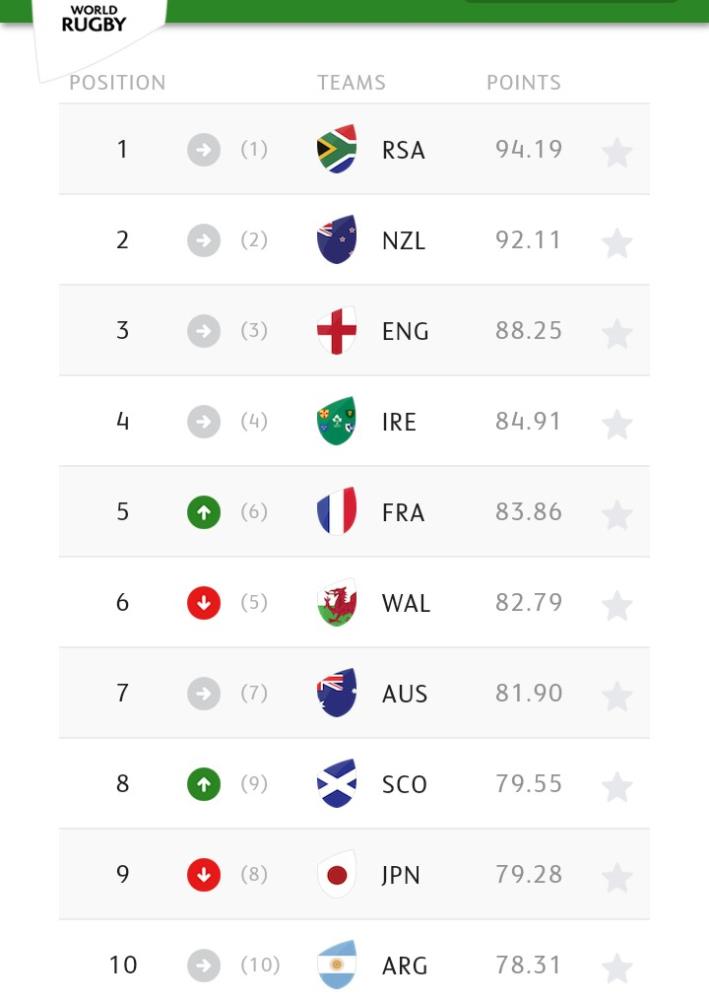Click the France flag icon
Viewport: 709px width, 1000px height.
point(337,512)
